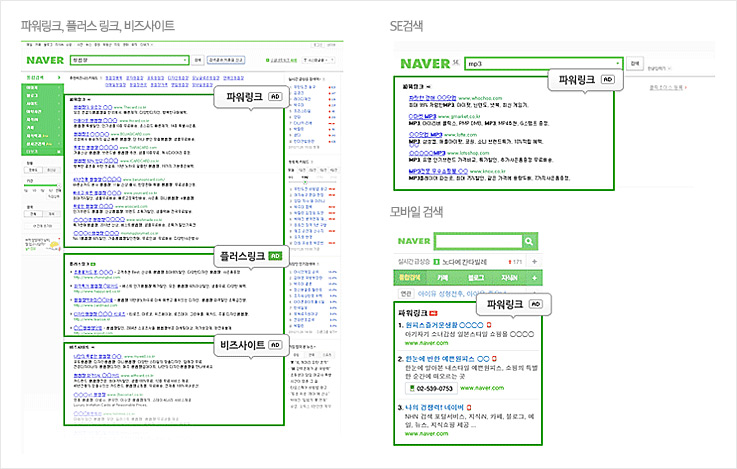Image resolution: width=737 pixels, height=469 pixels.
Task: Click the 파워링크 AD callout in SE검색
Action: 586,80
